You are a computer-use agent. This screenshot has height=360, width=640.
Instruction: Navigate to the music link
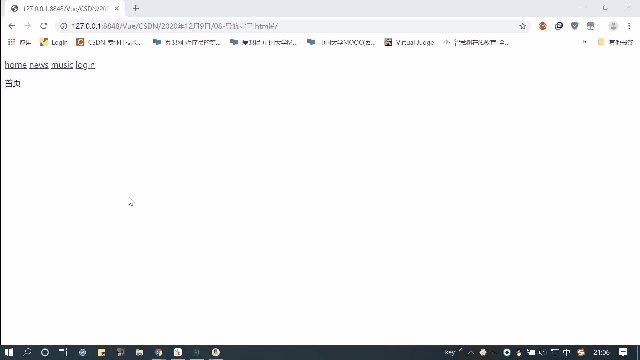62,65
